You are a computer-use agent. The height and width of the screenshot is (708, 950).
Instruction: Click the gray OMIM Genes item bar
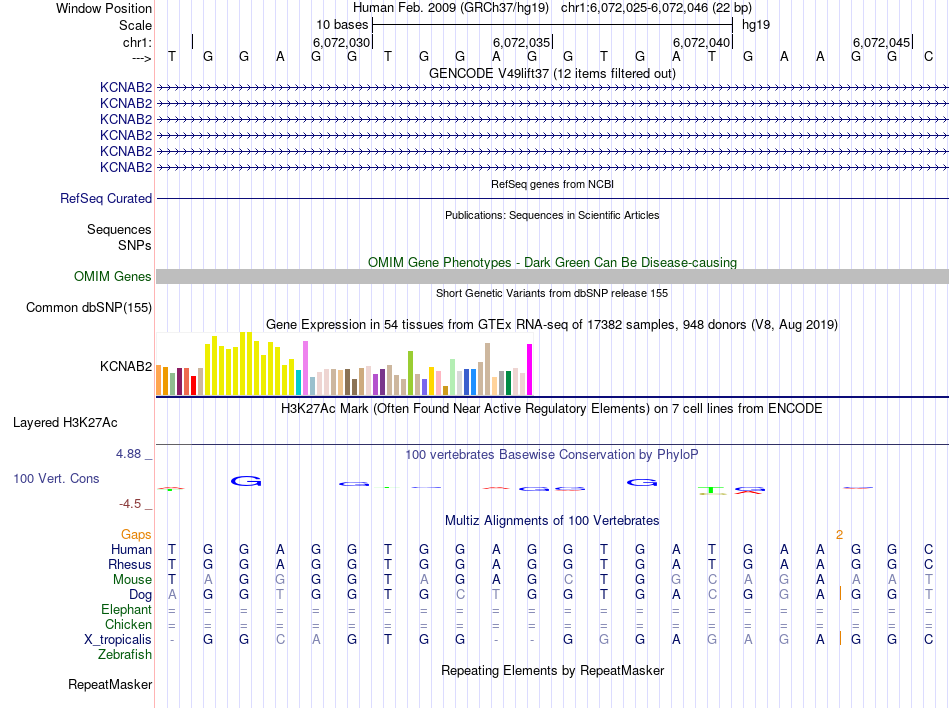coord(552,277)
